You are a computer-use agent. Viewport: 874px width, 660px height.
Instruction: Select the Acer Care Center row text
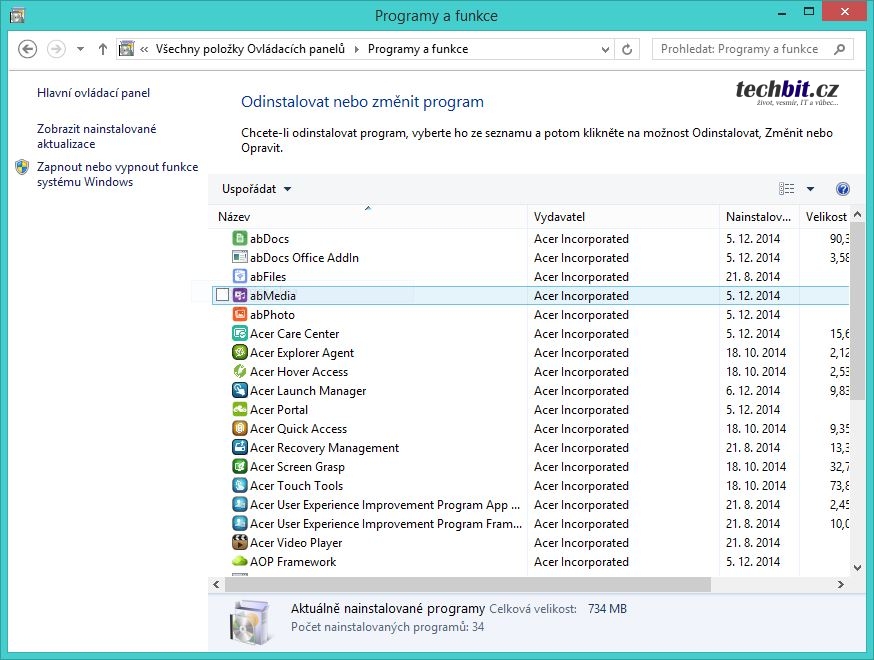coord(294,333)
